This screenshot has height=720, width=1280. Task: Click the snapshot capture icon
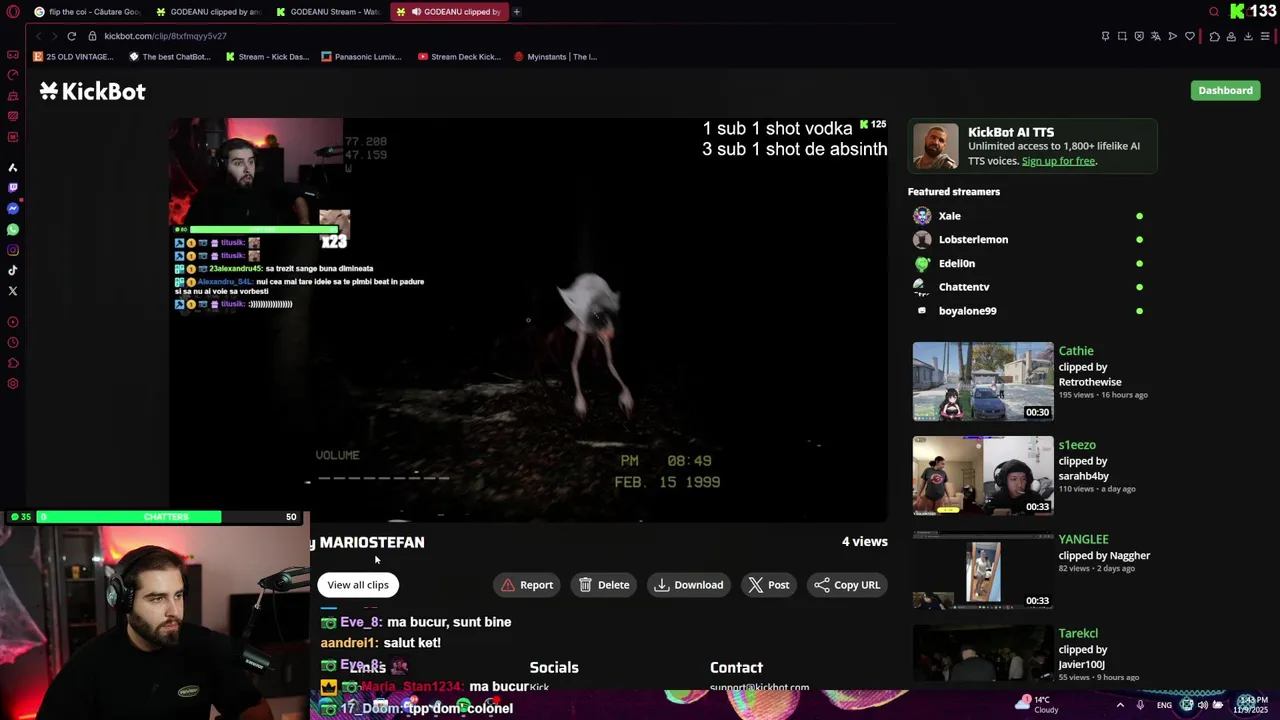[x=1122, y=36]
